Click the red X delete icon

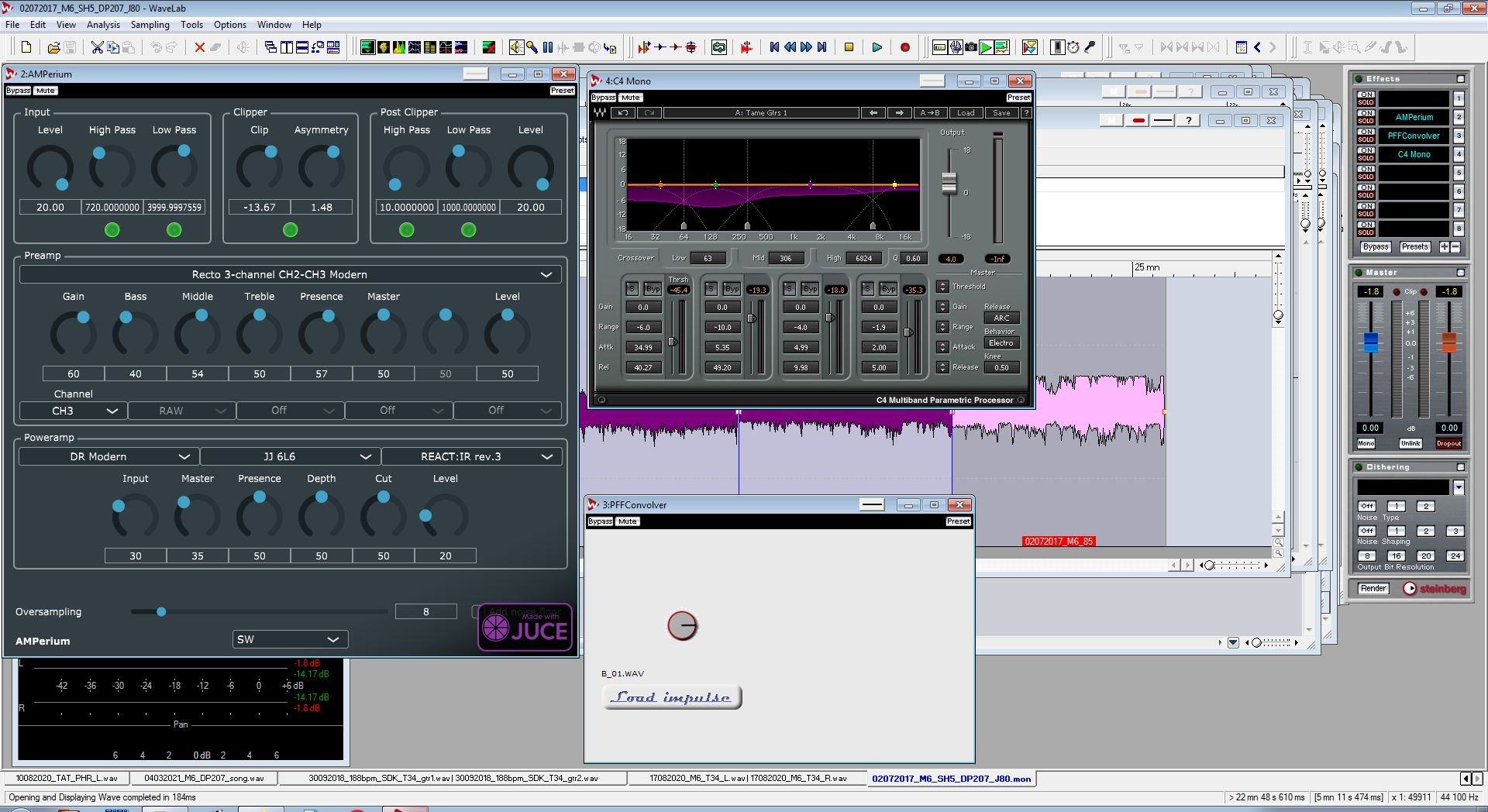[x=199, y=47]
